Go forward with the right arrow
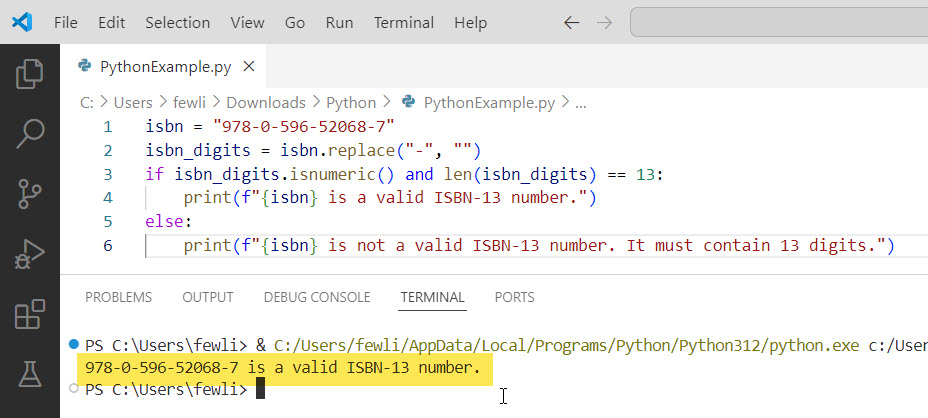The height and width of the screenshot is (418, 928). pos(604,22)
